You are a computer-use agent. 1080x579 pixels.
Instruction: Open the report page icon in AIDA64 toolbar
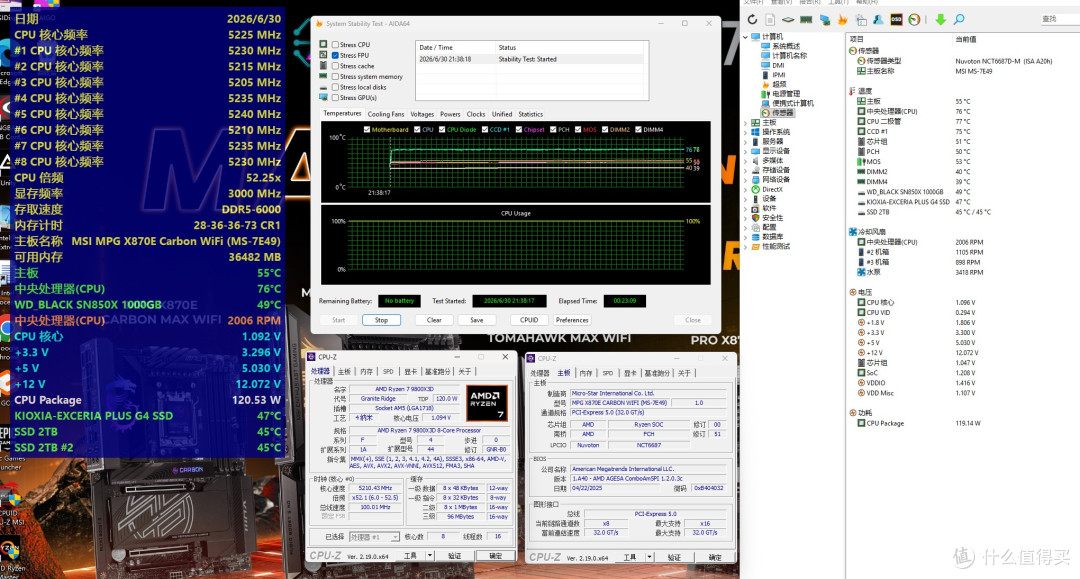coord(770,20)
